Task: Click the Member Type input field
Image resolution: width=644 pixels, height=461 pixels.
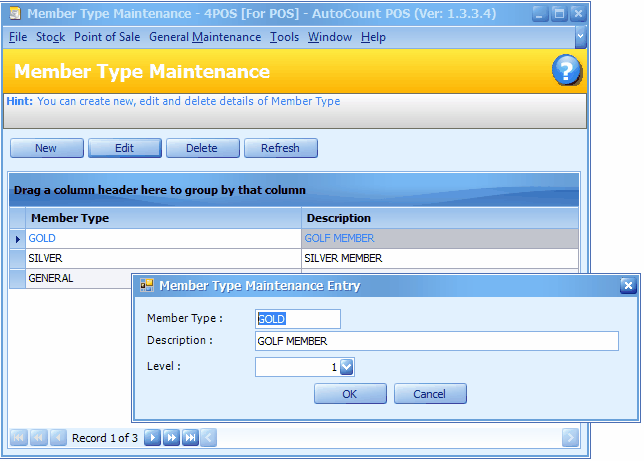Action: 298,319
